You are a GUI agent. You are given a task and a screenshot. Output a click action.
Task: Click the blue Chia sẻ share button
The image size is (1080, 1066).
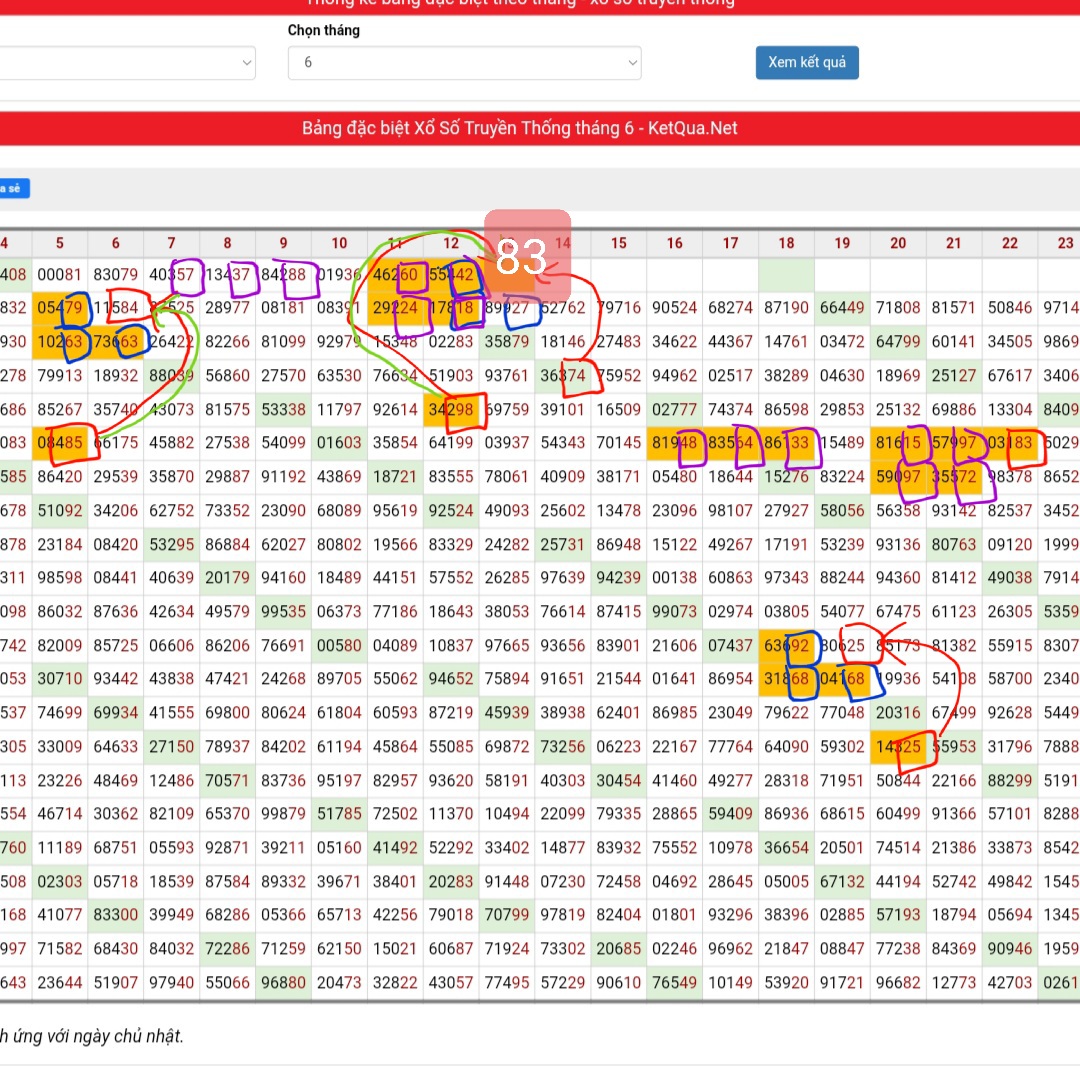point(14,188)
